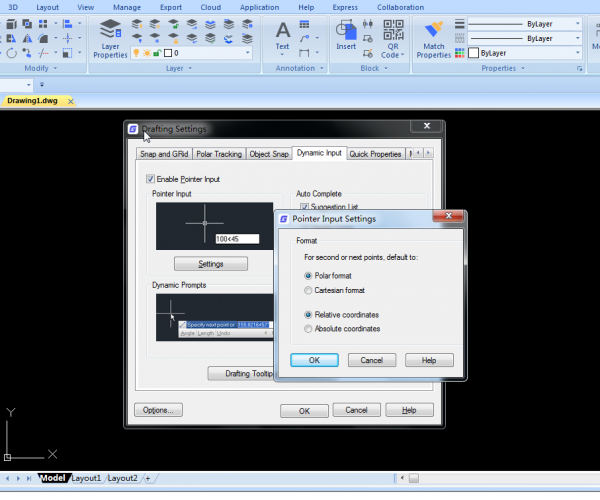Click the layer walk icon with blue arrows
Image resolution: width=600 pixels, height=500 pixels.
228,38
